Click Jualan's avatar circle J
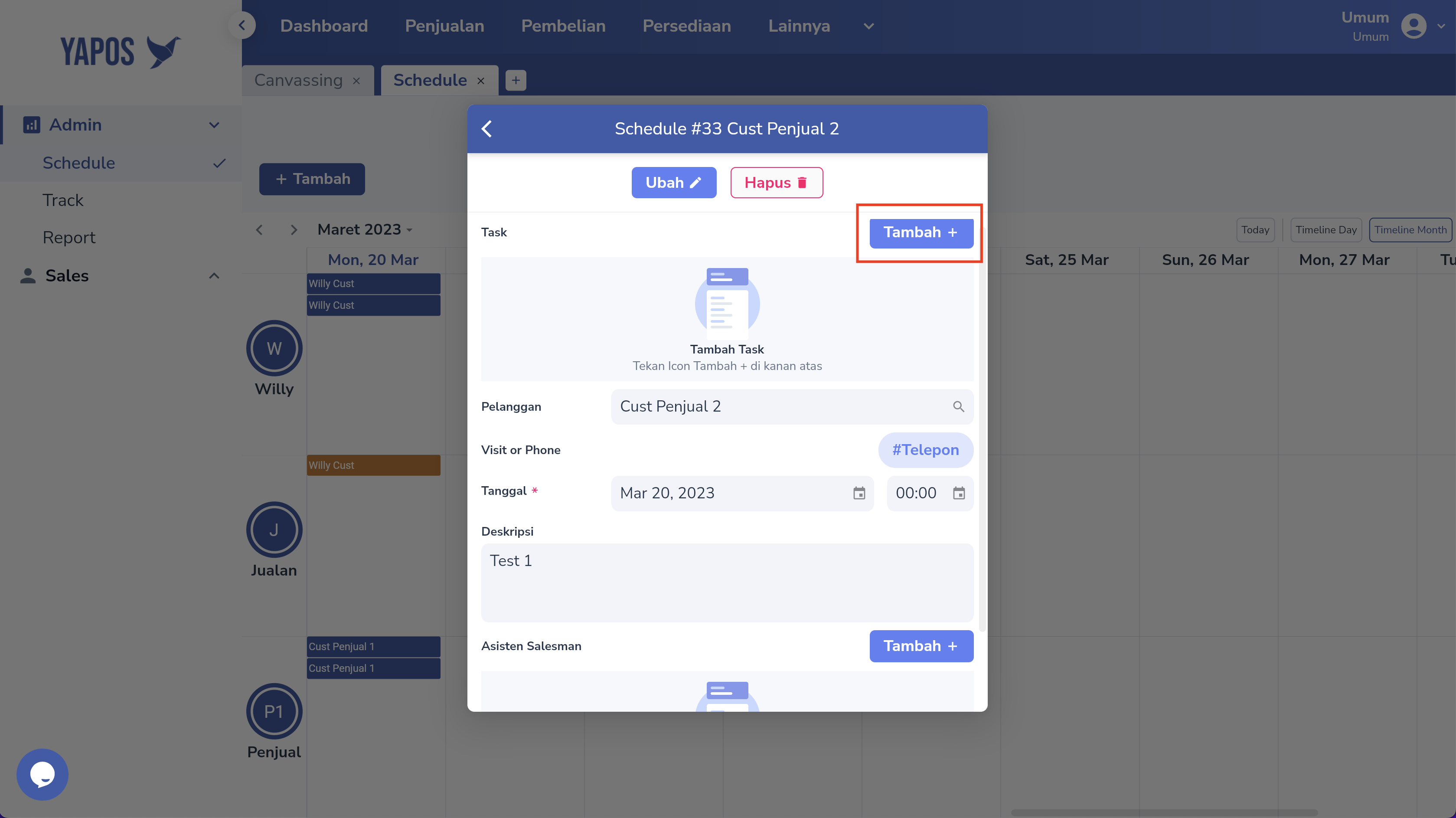1456x818 pixels. [274, 530]
